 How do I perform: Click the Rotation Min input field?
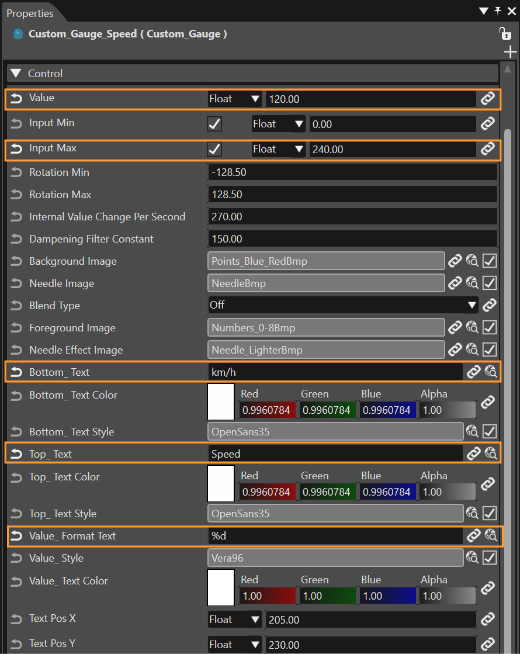click(352, 172)
